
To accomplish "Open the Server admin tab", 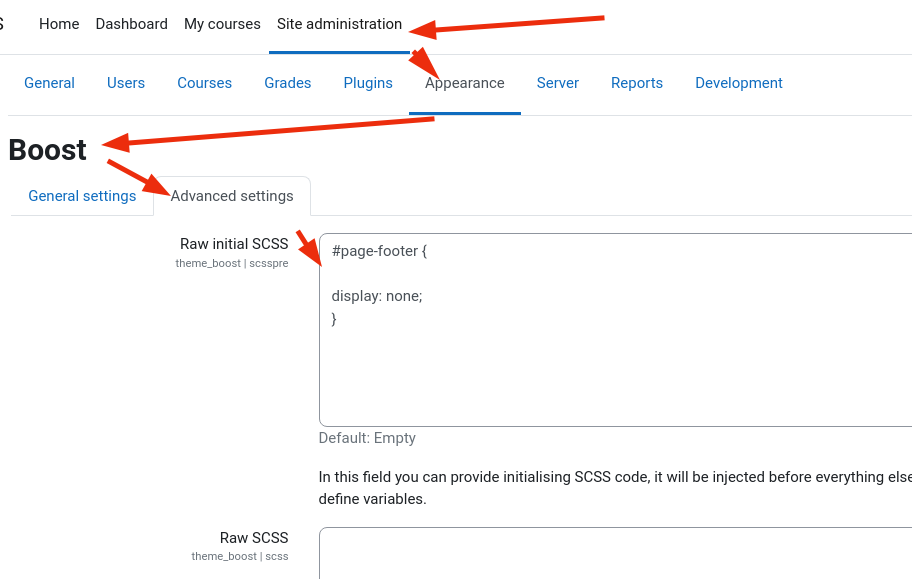I will point(557,83).
